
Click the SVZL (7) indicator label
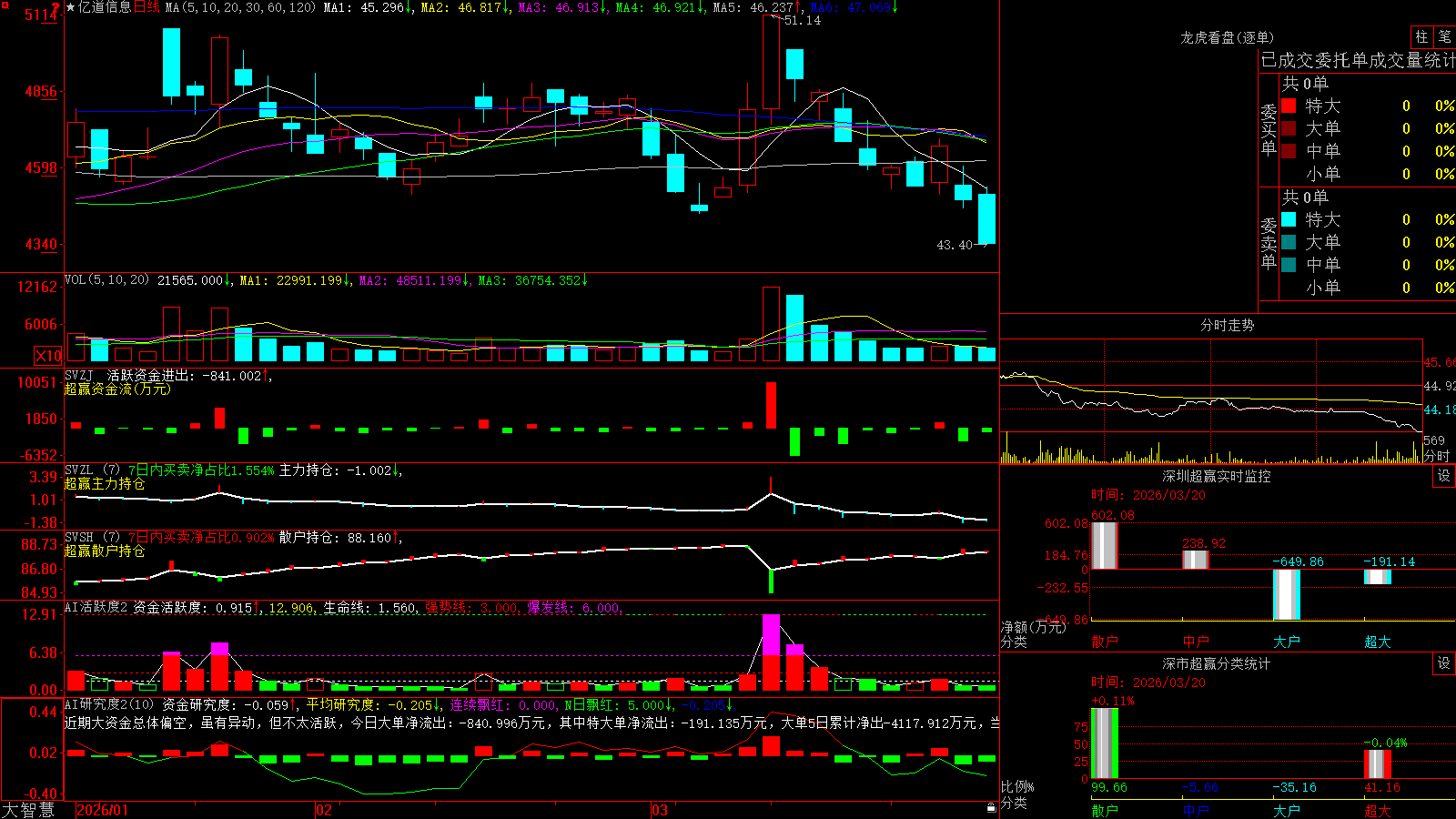click(x=92, y=470)
